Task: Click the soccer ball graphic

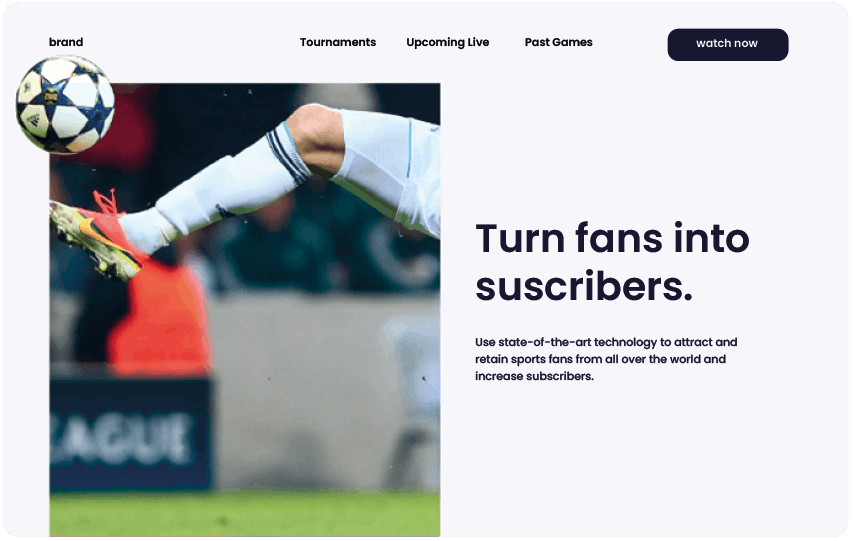Action: pyautogui.click(x=65, y=104)
